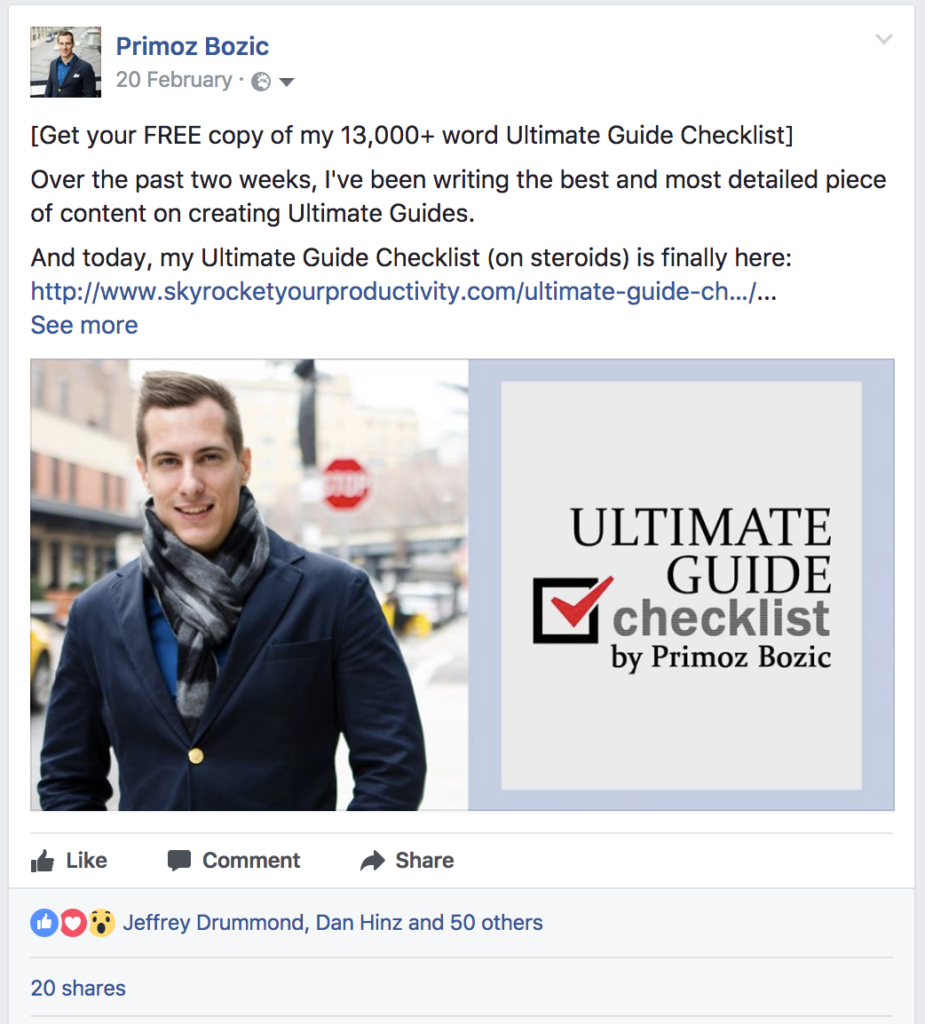Viewport: 925px width, 1024px height.
Task: Click the globe public privacy icon
Action: point(261,82)
